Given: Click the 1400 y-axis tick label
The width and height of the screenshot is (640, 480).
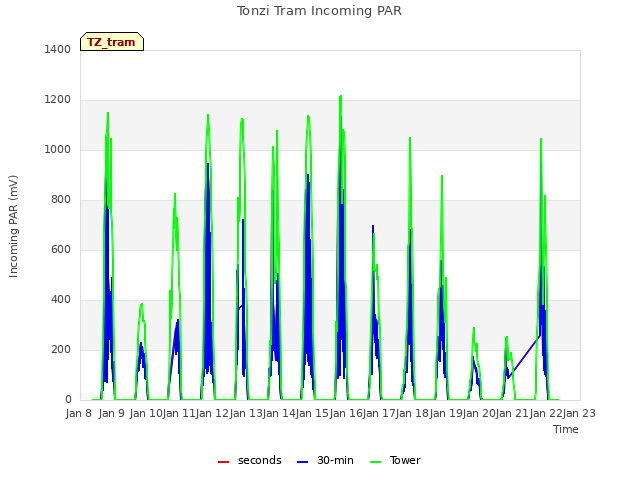Looking at the screenshot, I should [58, 49].
